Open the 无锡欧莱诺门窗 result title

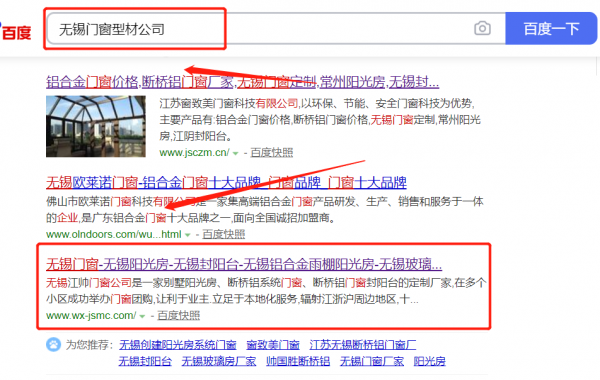(226, 183)
